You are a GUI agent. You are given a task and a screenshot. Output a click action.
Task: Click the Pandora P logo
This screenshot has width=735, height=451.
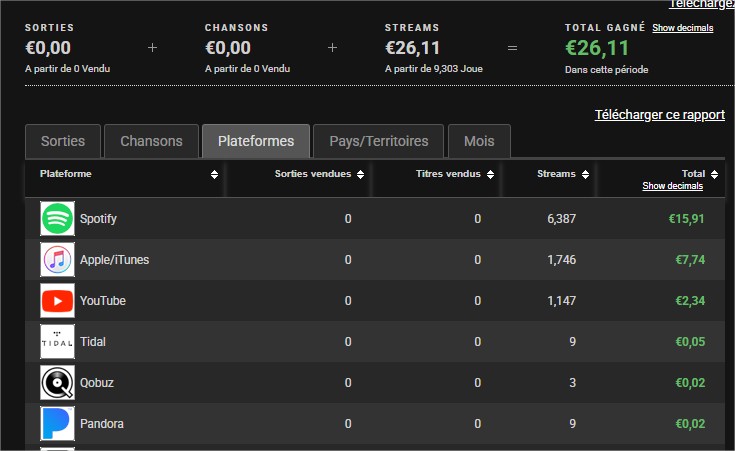point(57,424)
